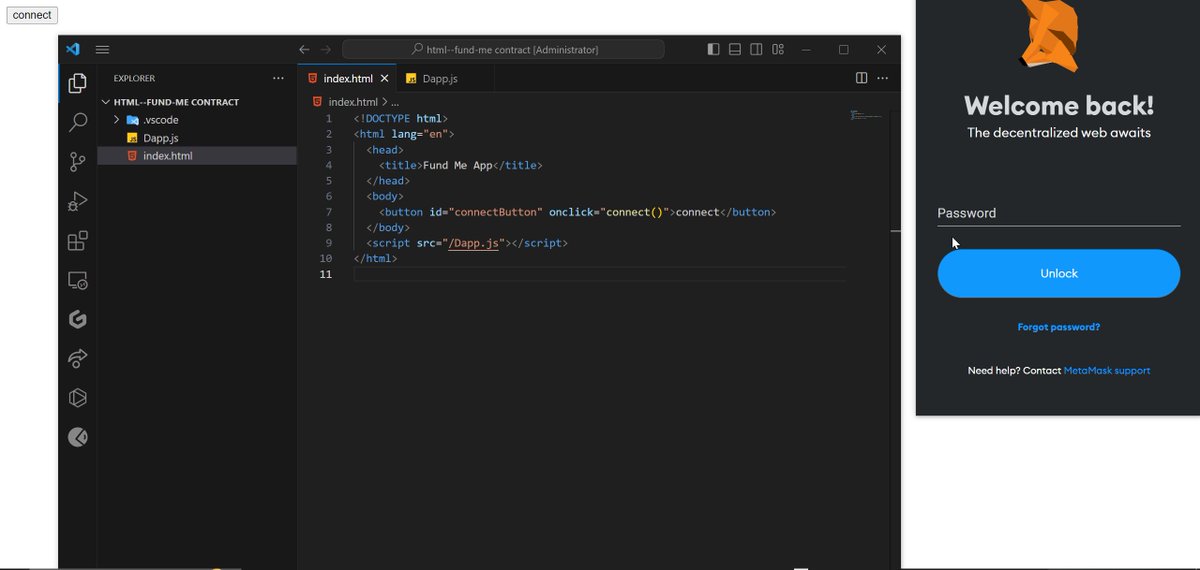Image resolution: width=1200 pixels, height=570 pixels.
Task: Go back with the left arrow in title bar
Action: click(x=304, y=49)
